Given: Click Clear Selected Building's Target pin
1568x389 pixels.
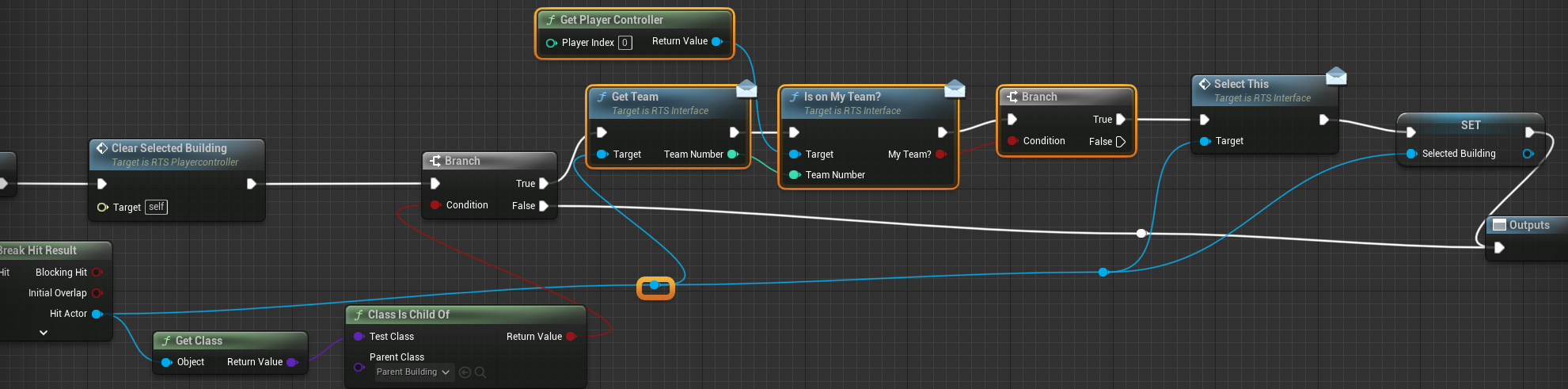Looking at the screenshot, I should pos(102,208).
